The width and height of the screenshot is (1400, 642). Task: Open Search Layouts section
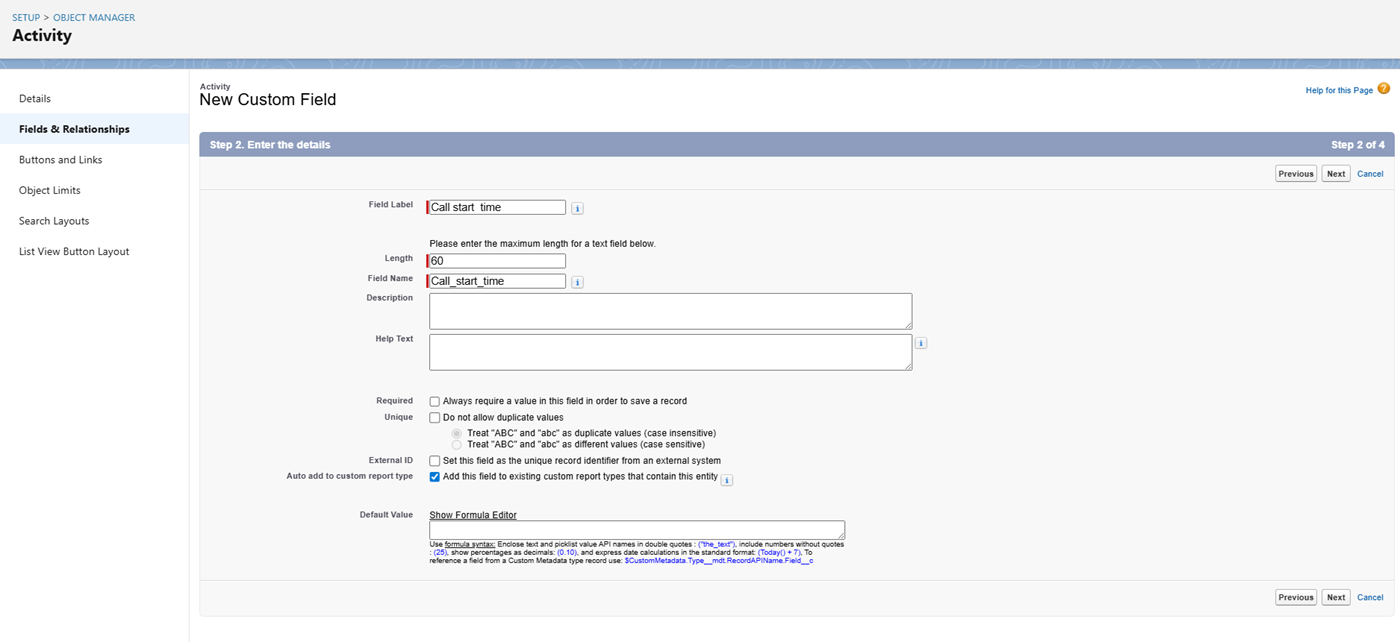tap(54, 221)
